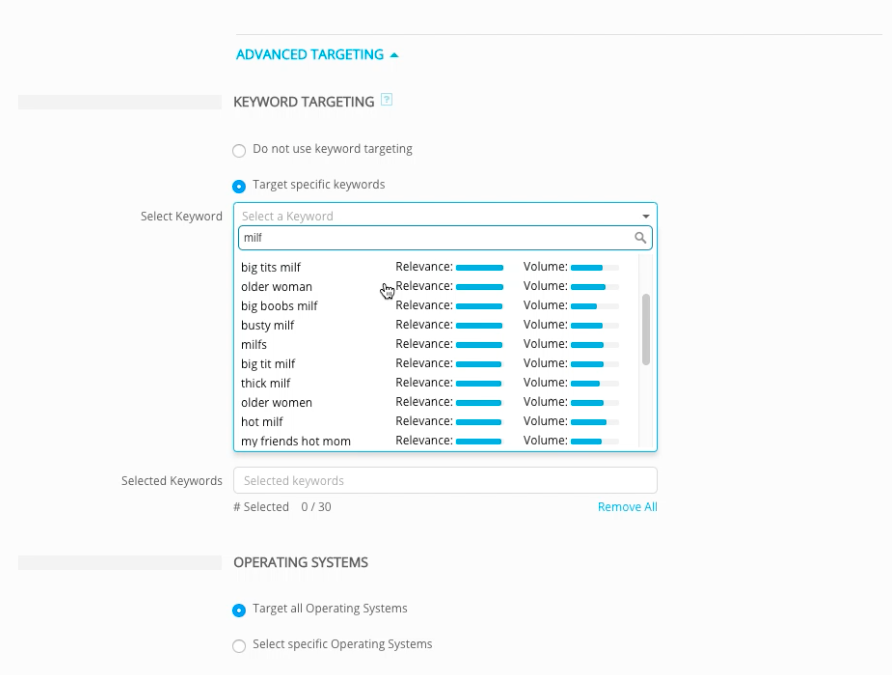892x675 pixels.
Task: Add the 'thick milf' keyword
Action: [266, 383]
